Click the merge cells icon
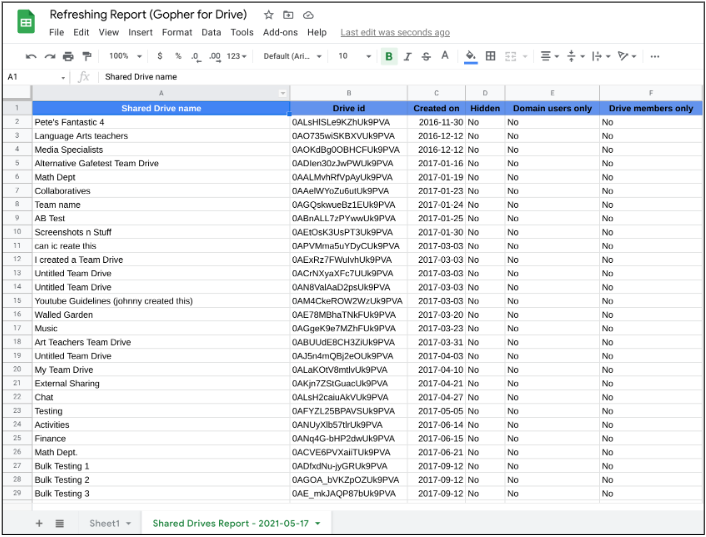Image resolution: width=706 pixels, height=537 pixels. [510, 56]
